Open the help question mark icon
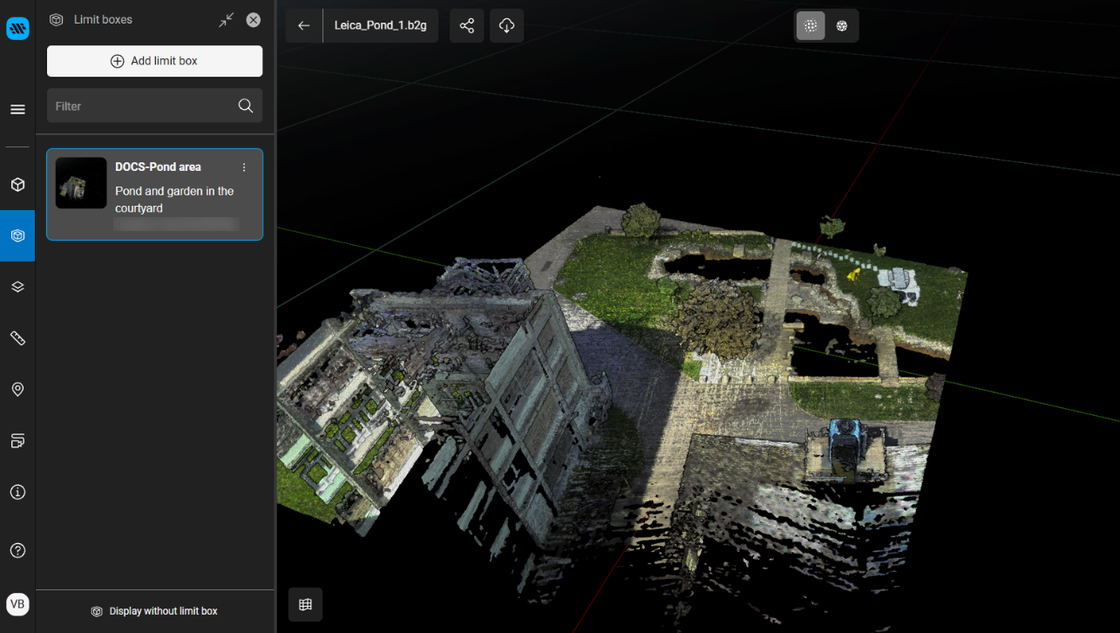 18,551
